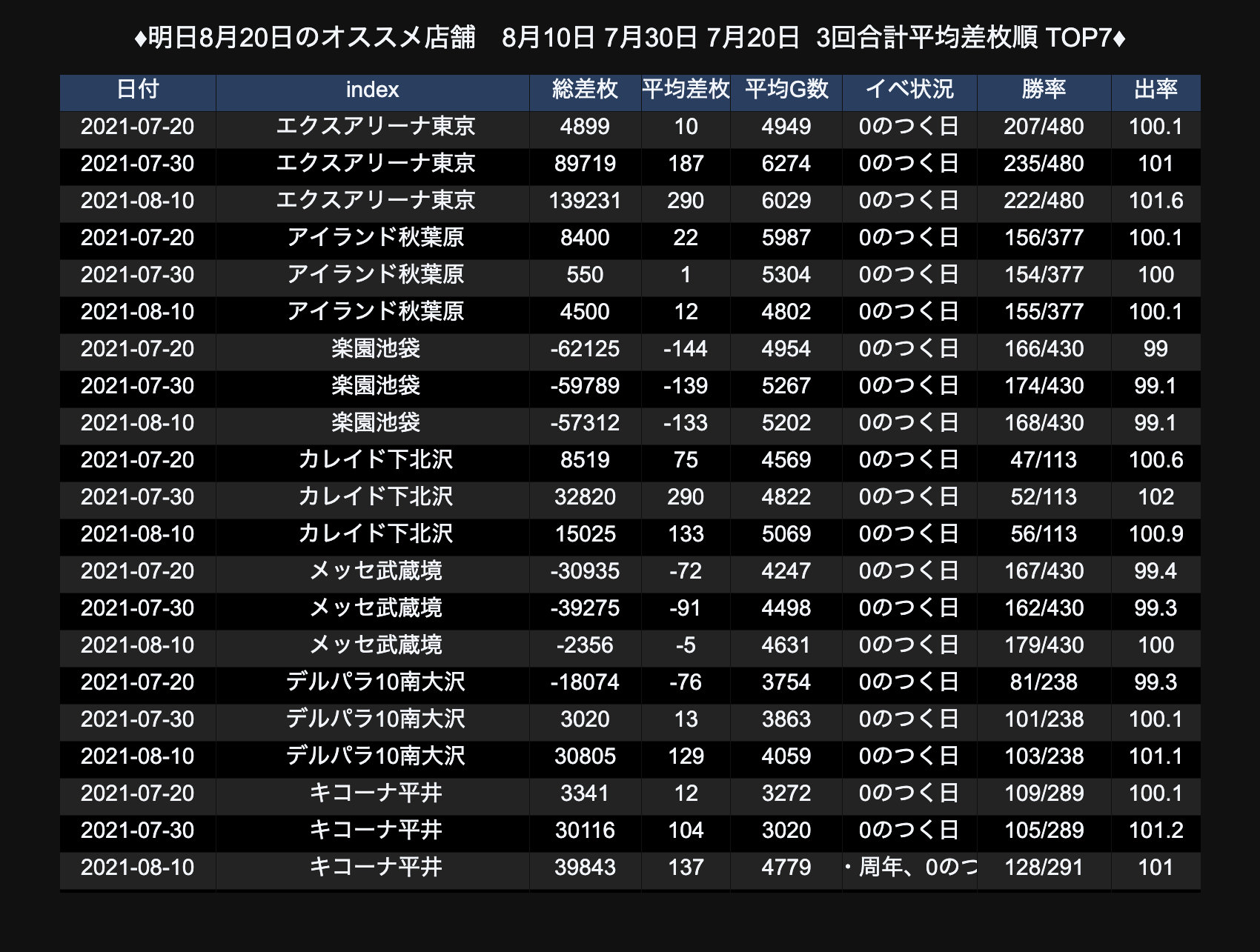Select the title text 明日8月20日のオススメ店舗
This screenshot has width=1260, height=952.
point(311,37)
